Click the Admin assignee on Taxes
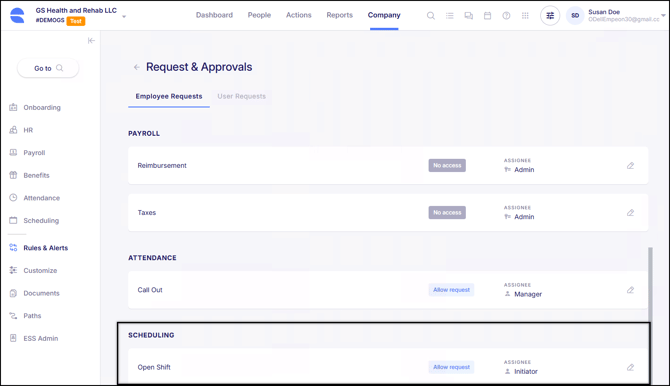The width and height of the screenshot is (670, 386). tap(524, 217)
